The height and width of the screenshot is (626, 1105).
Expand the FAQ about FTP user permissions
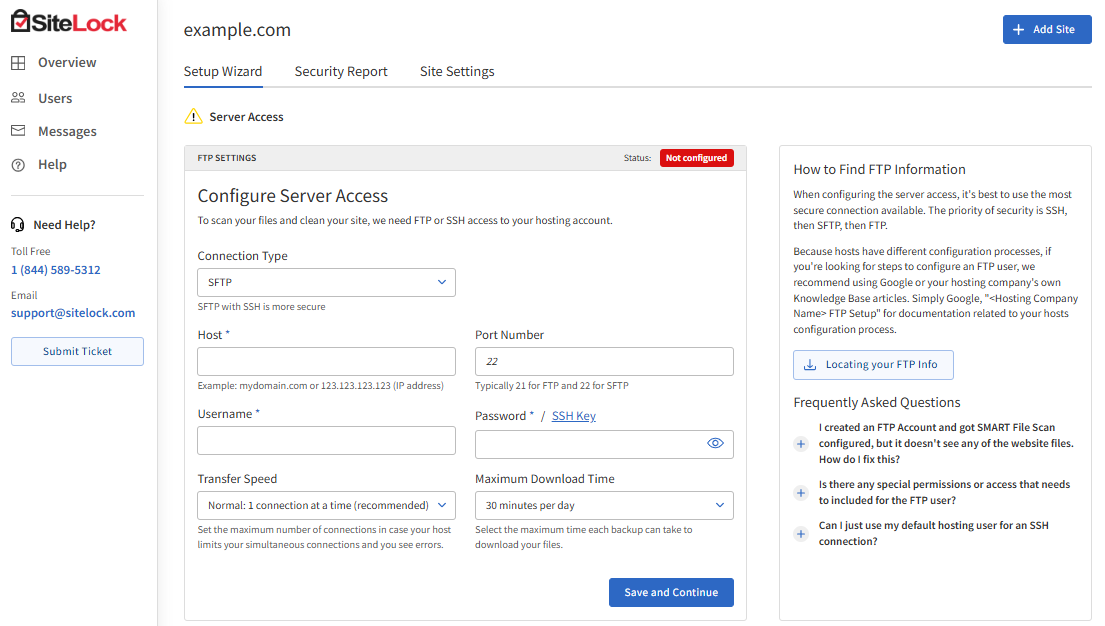800,492
